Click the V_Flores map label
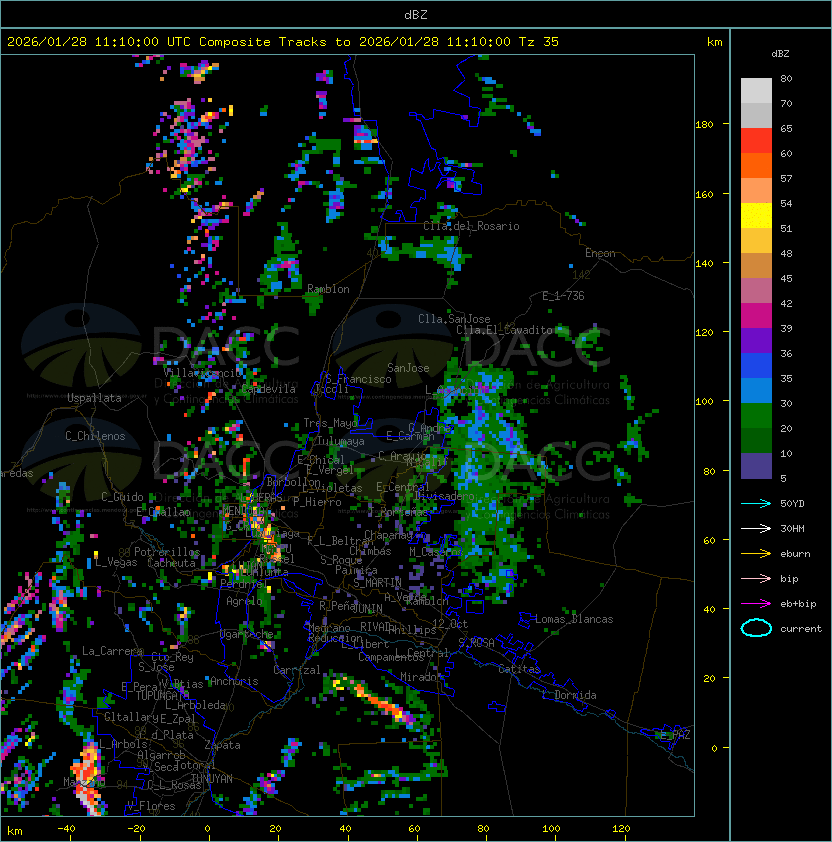 tap(151, 806)
